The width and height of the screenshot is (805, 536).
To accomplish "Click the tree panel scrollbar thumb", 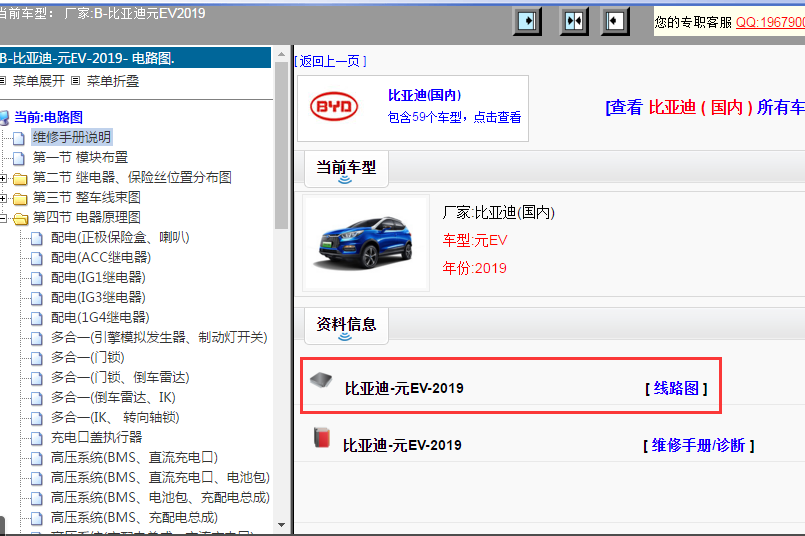I will [281, 145].
